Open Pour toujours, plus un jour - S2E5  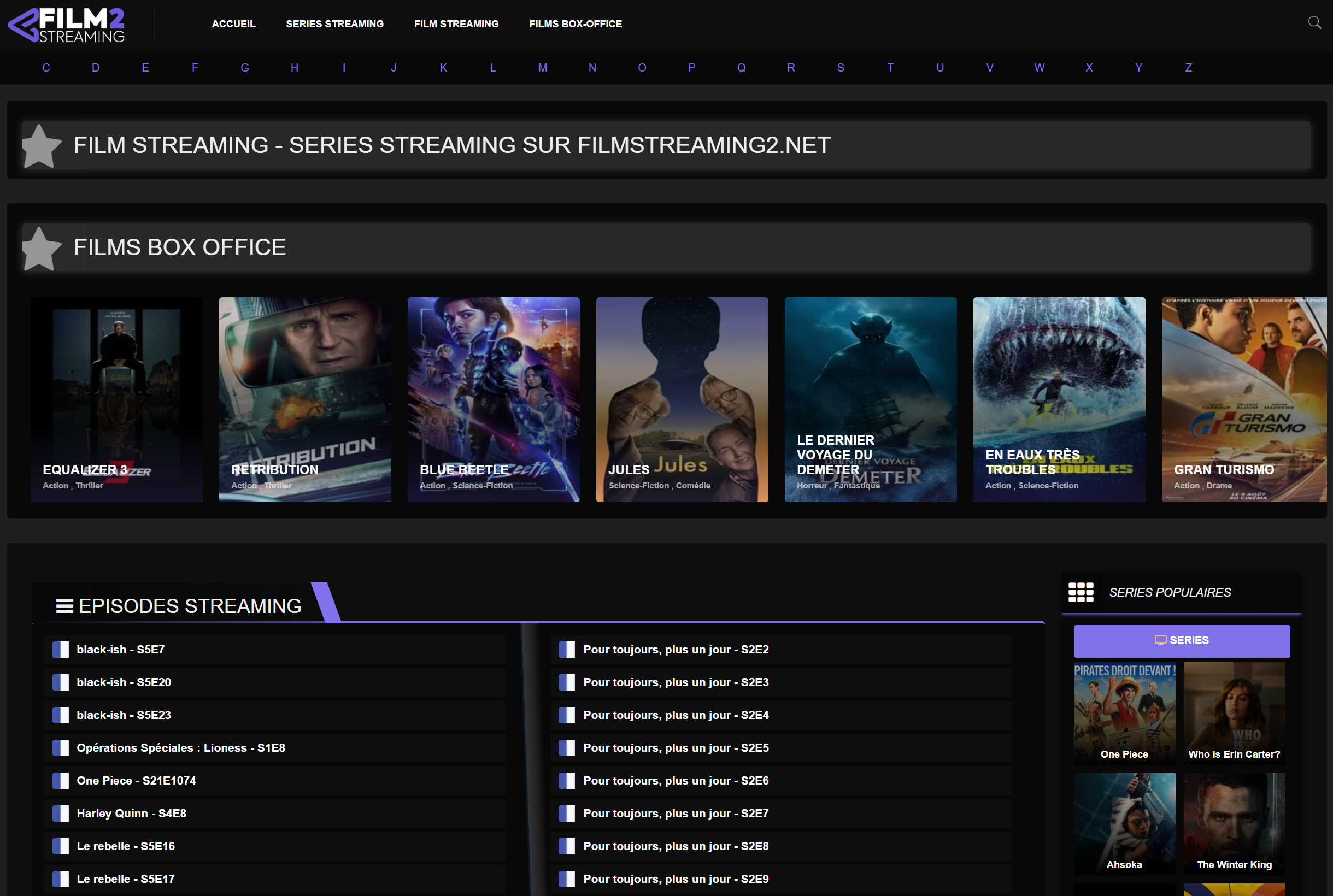781,748
